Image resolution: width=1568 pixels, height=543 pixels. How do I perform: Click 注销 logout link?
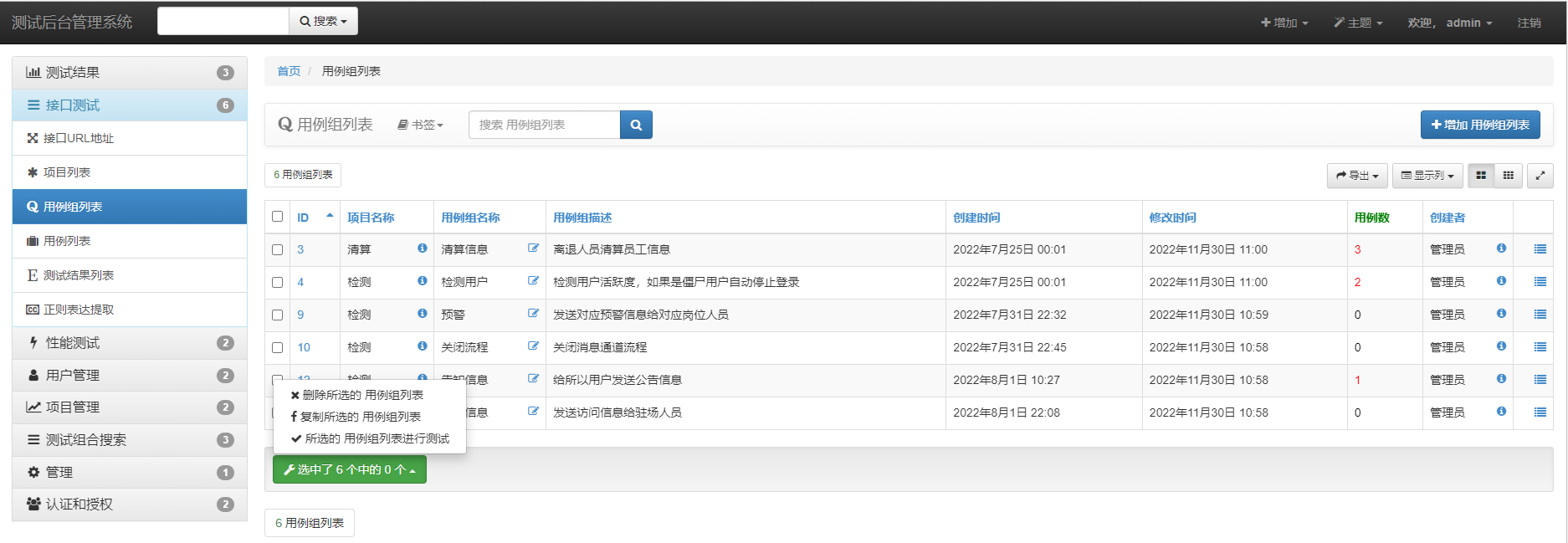click(1529, 23)
